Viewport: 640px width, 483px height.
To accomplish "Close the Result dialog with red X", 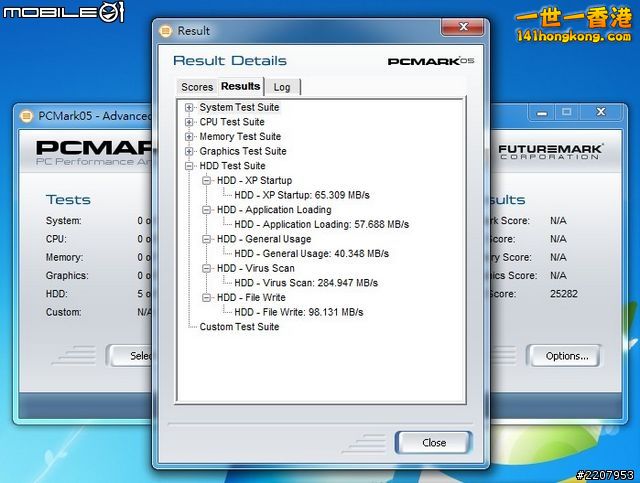I will tap(463, 29).
